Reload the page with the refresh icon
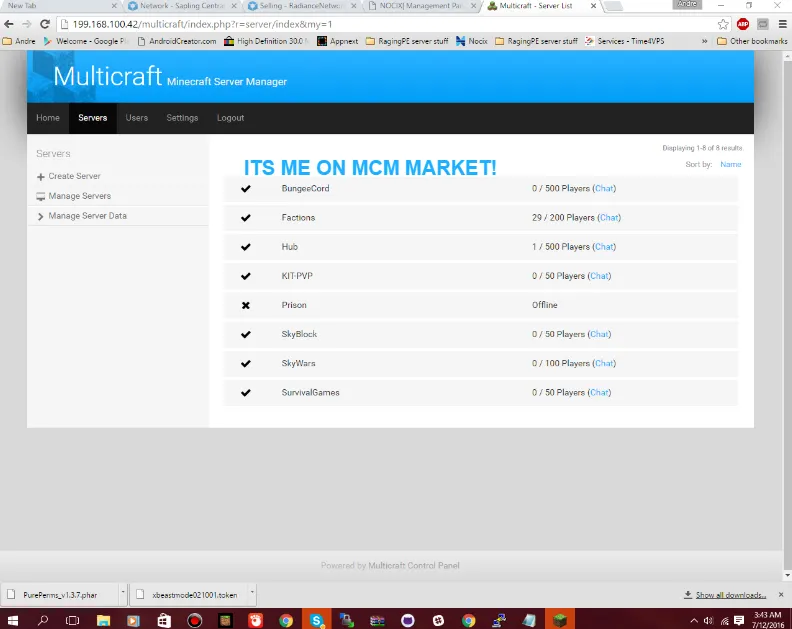Screen dimensions: 792x629 click(45, 24)
